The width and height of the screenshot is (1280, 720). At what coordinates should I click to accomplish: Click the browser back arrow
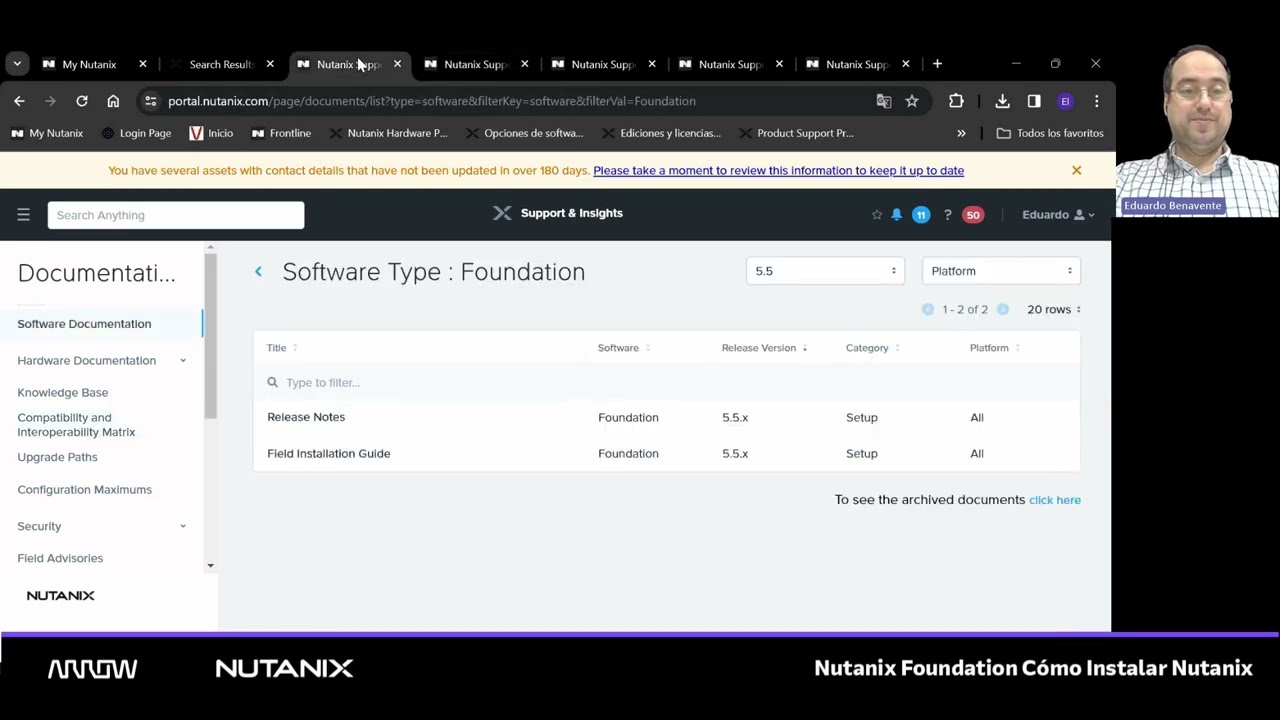(x=19, y=101)
